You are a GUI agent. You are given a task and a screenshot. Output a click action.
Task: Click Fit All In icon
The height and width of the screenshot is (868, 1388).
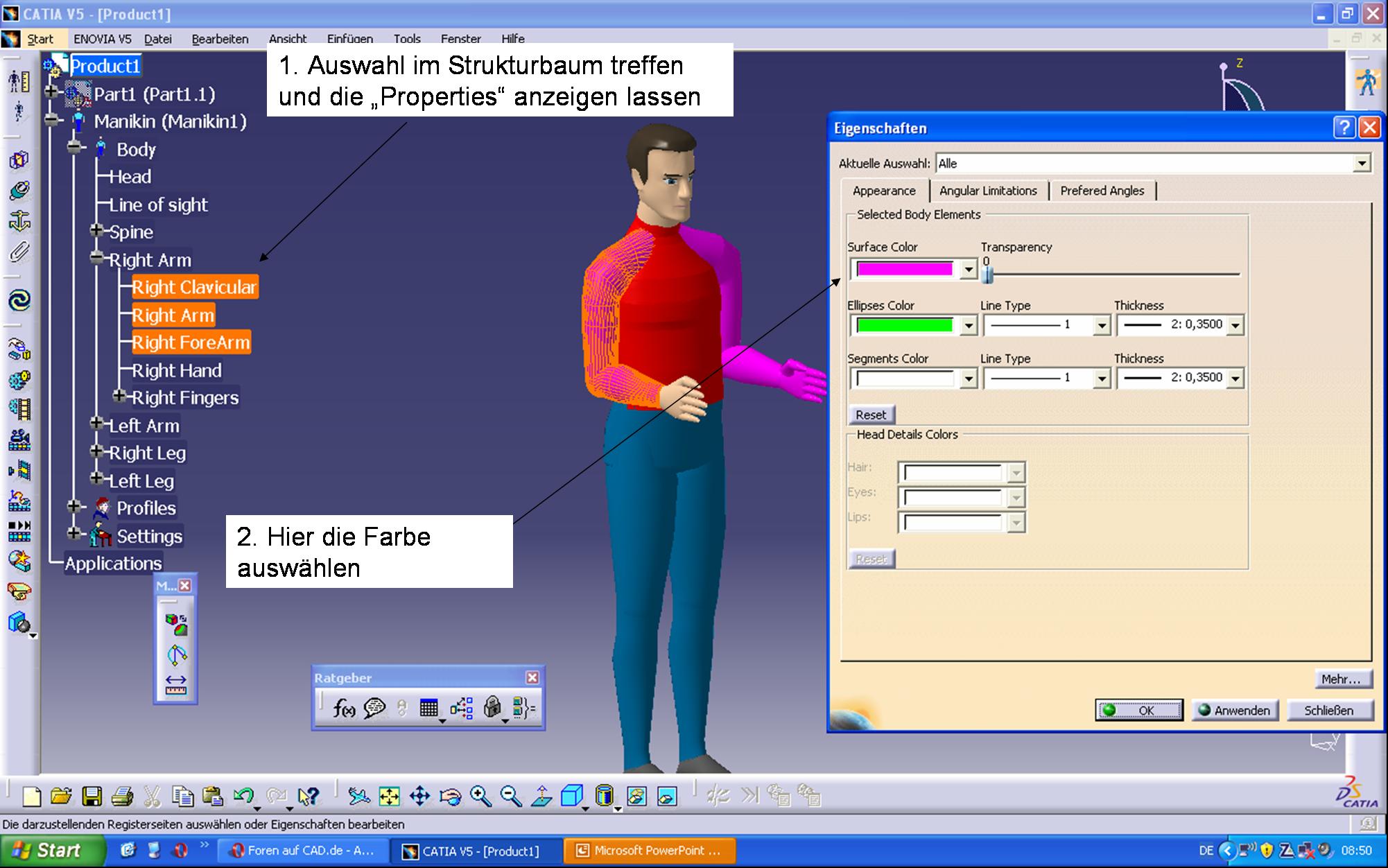click(389, 797)
